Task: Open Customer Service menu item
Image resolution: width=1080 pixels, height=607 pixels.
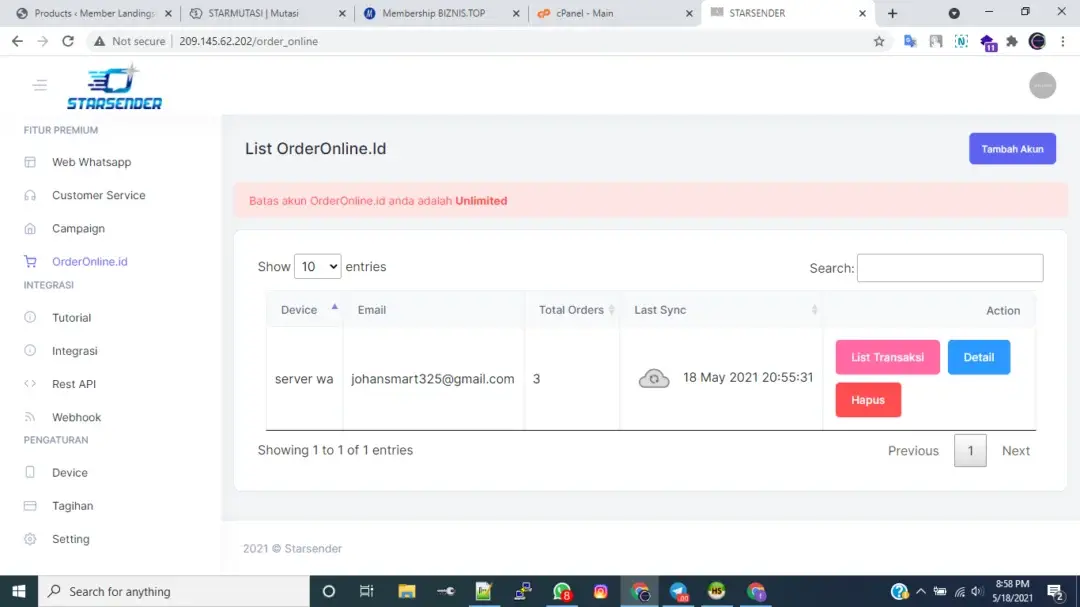Action: click(98, 195)
